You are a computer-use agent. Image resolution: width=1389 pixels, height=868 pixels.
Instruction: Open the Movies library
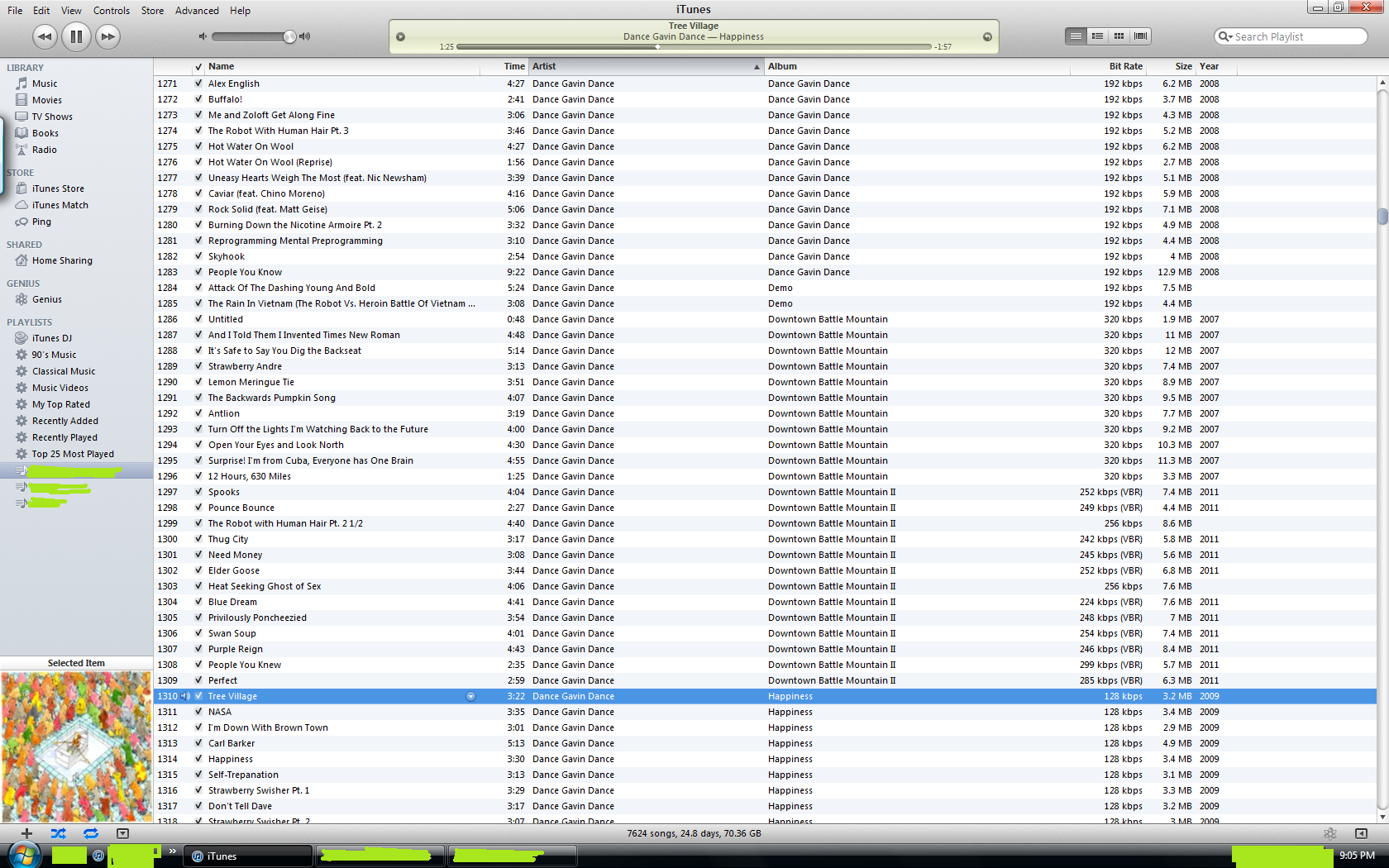pos(46,100)
